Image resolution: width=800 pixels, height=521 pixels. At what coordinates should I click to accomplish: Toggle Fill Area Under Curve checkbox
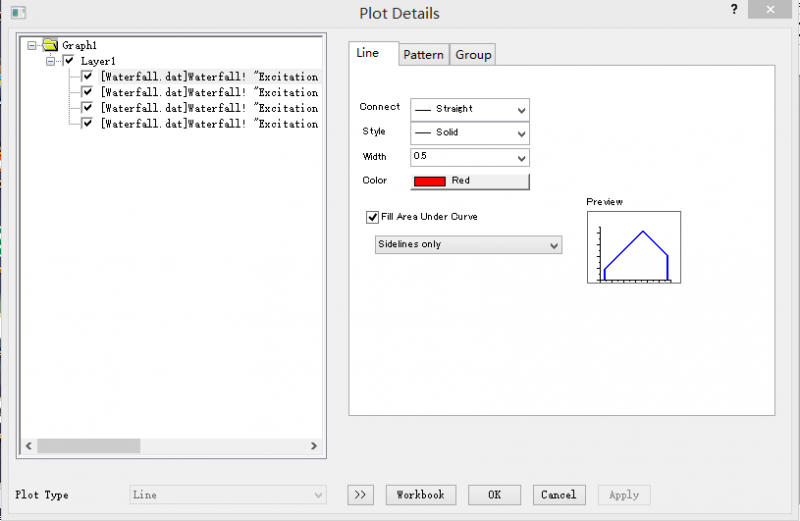(373, 216)
